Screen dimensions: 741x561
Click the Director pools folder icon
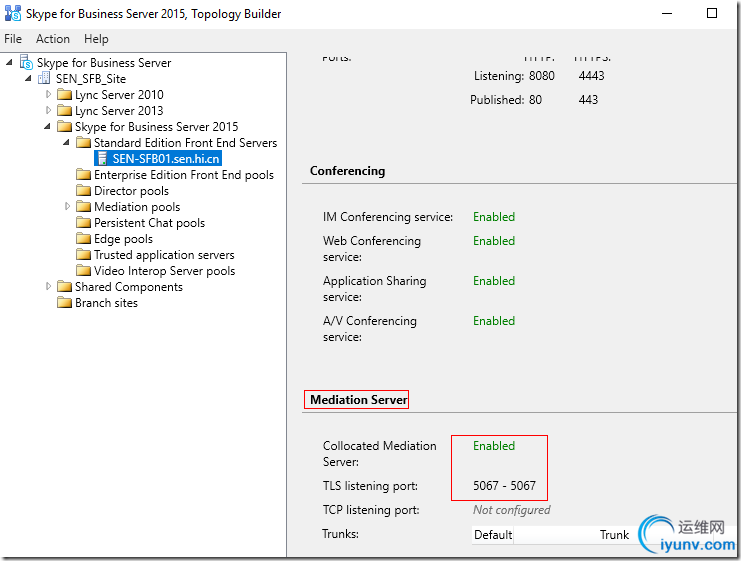click(83, 190)
